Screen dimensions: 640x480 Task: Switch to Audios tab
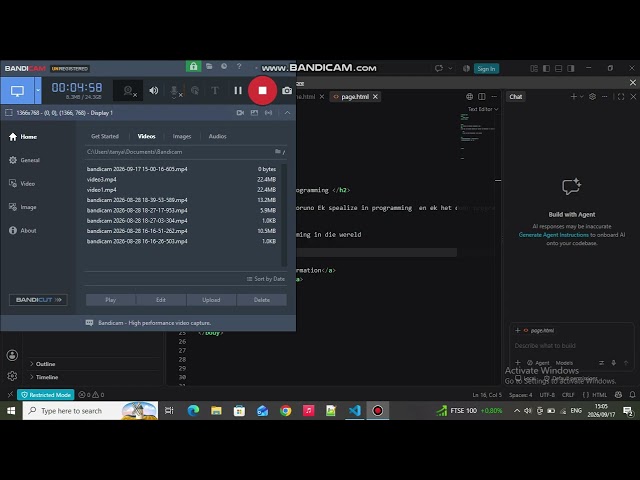[218, 136]
